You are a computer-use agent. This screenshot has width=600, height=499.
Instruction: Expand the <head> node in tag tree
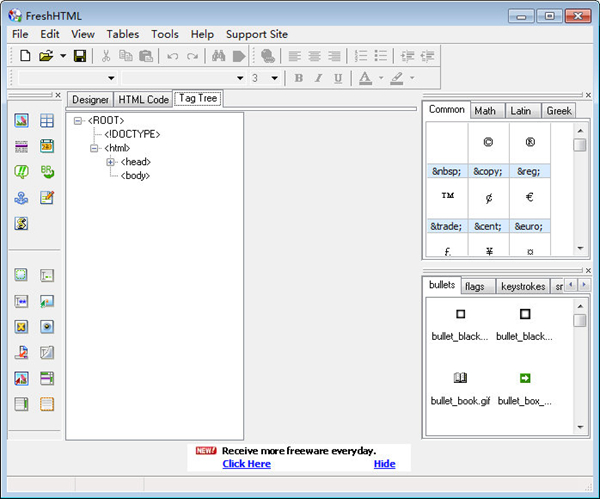coord(111,162)
